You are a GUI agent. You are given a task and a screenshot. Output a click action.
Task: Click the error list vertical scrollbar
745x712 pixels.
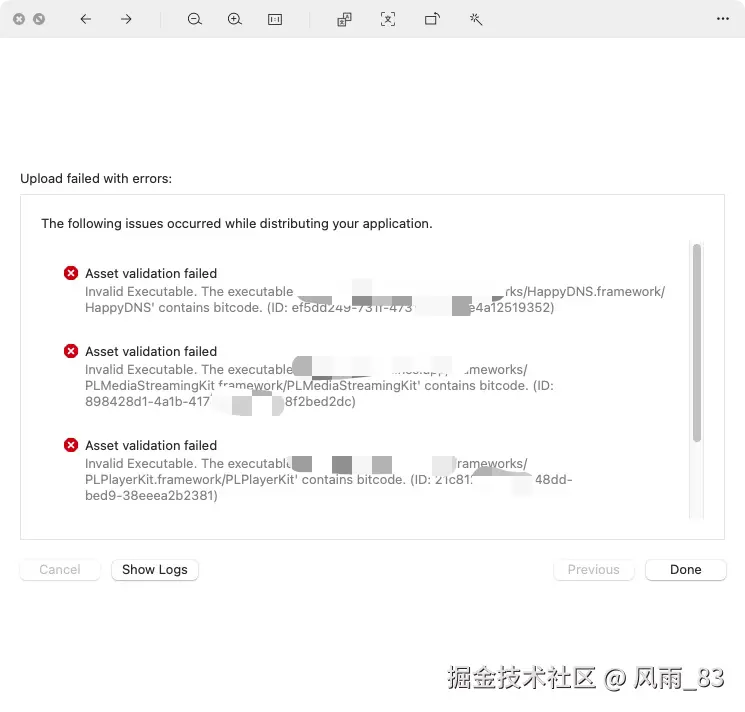click(x=697, y=343)
